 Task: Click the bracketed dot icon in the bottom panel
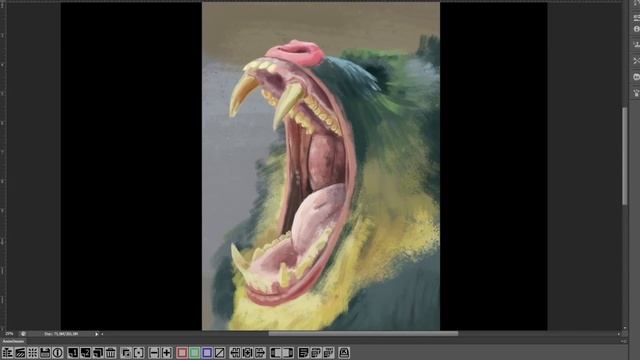[x=139, y=353]
